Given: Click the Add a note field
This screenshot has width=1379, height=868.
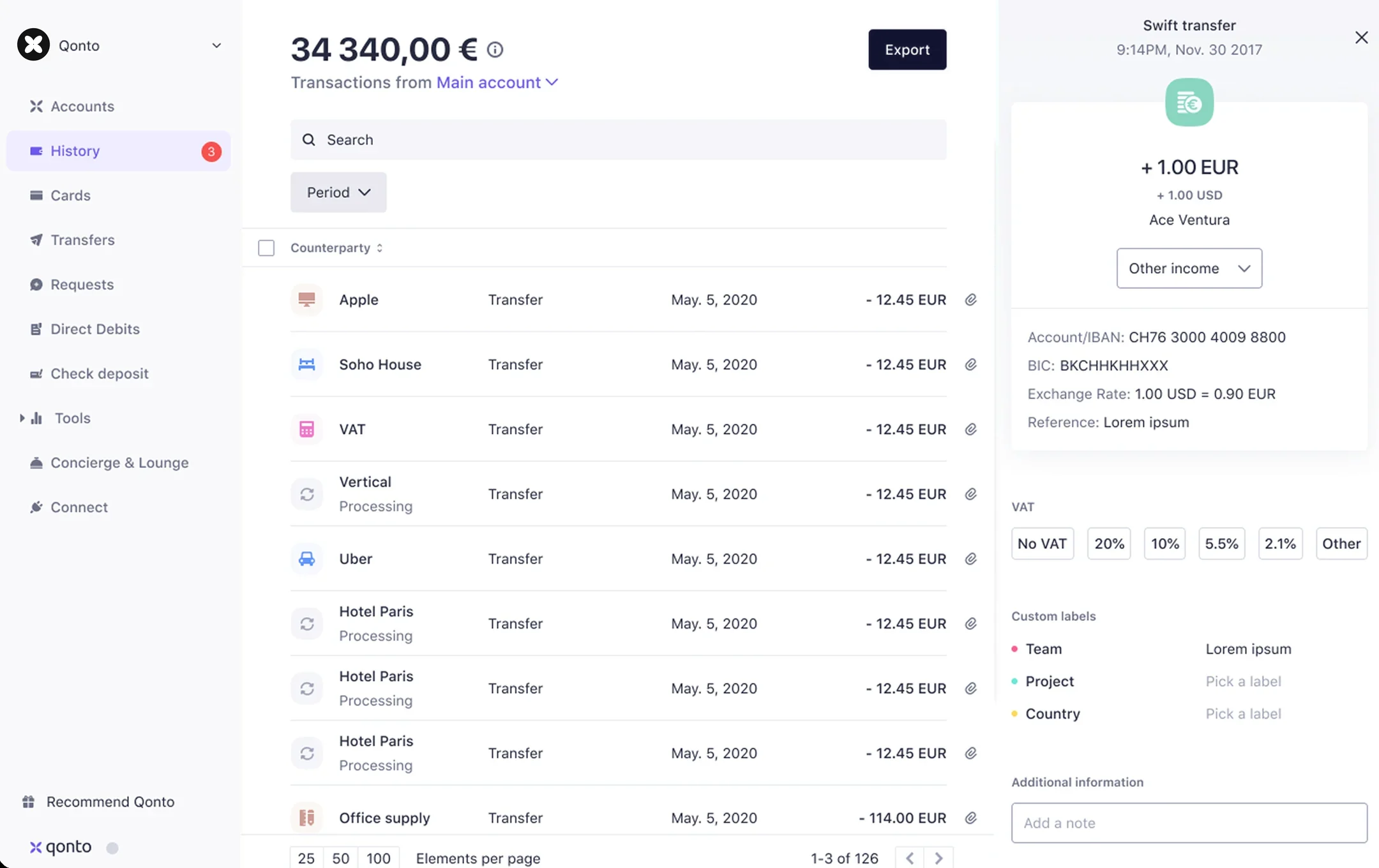Looking at the screenshot, I should click(x=1189, y=823).
